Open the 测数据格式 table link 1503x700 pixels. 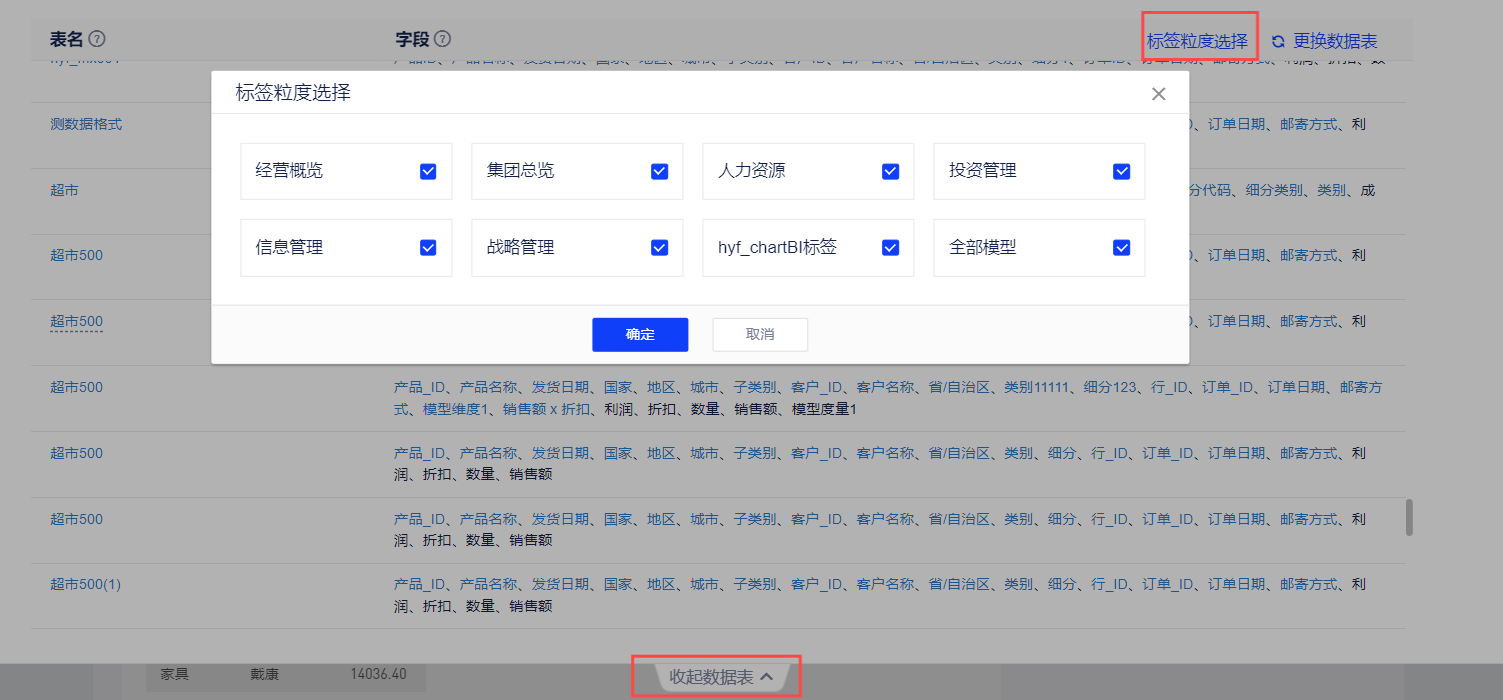(86, 125)
